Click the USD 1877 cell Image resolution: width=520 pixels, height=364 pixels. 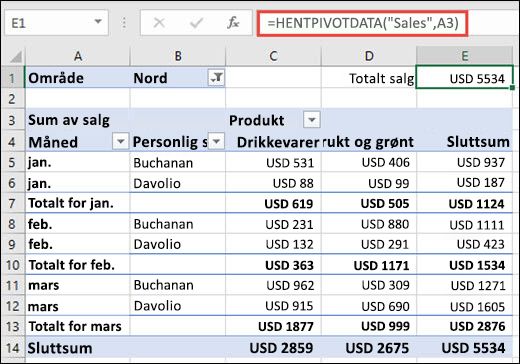click(x=273, y=326)
